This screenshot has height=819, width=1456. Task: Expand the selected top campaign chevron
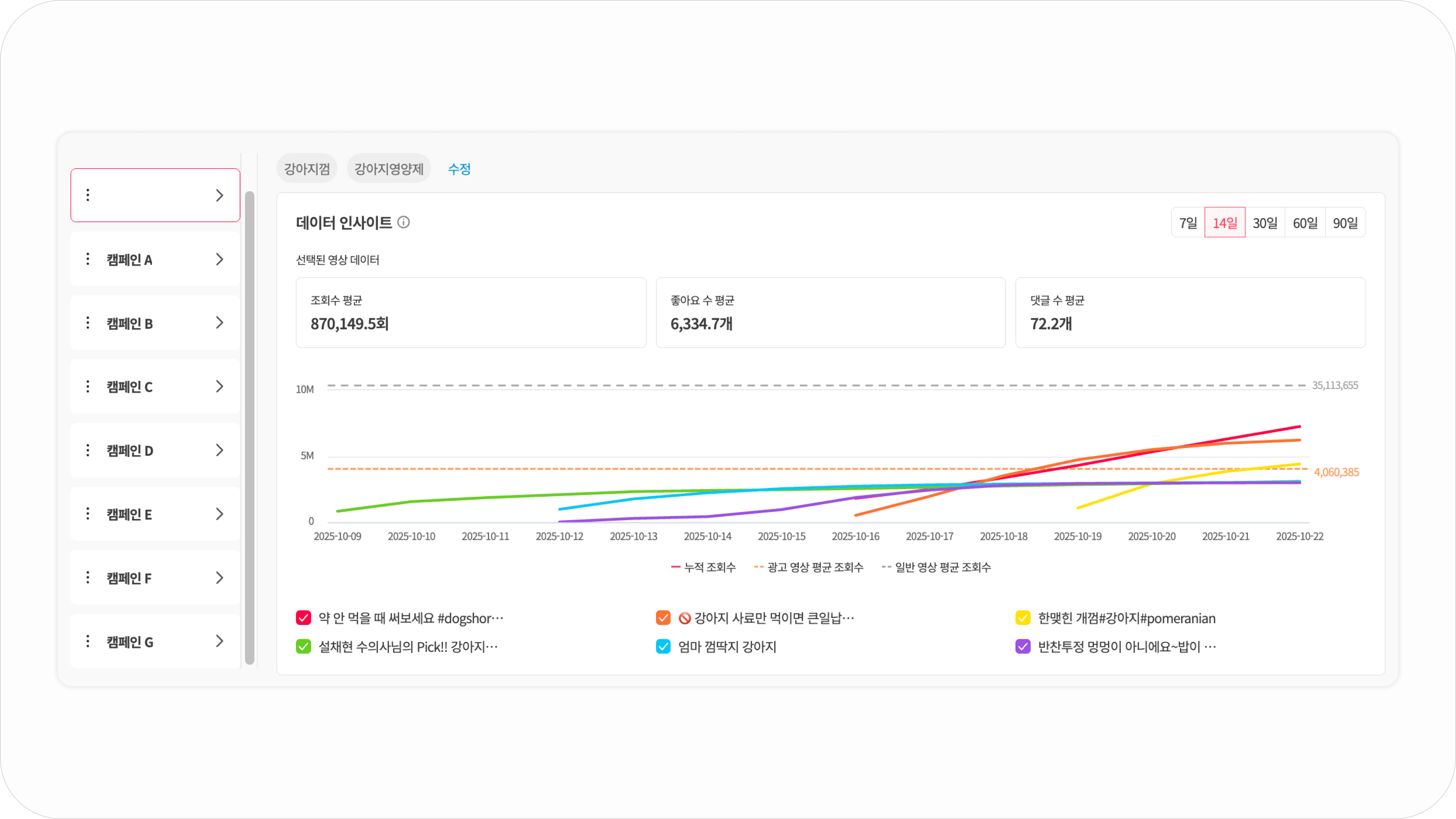[220, 196]
